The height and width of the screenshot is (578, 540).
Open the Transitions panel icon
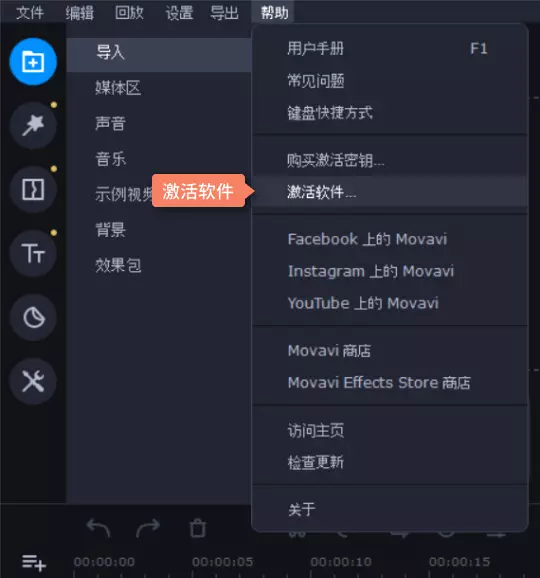[x=33, y=189]
